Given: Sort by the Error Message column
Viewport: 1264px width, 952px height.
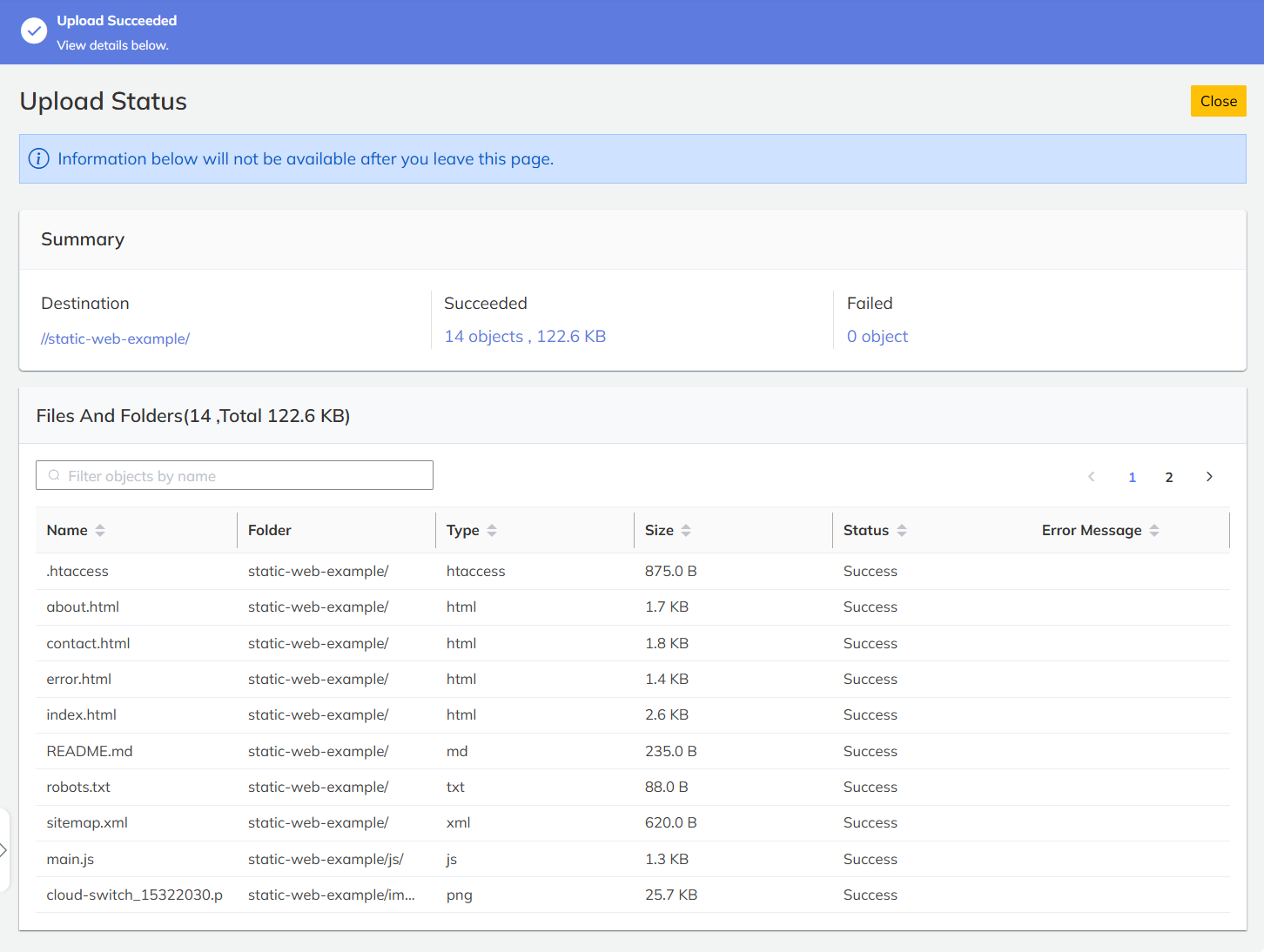Looking at the screenshot, I should (1154, 529).
